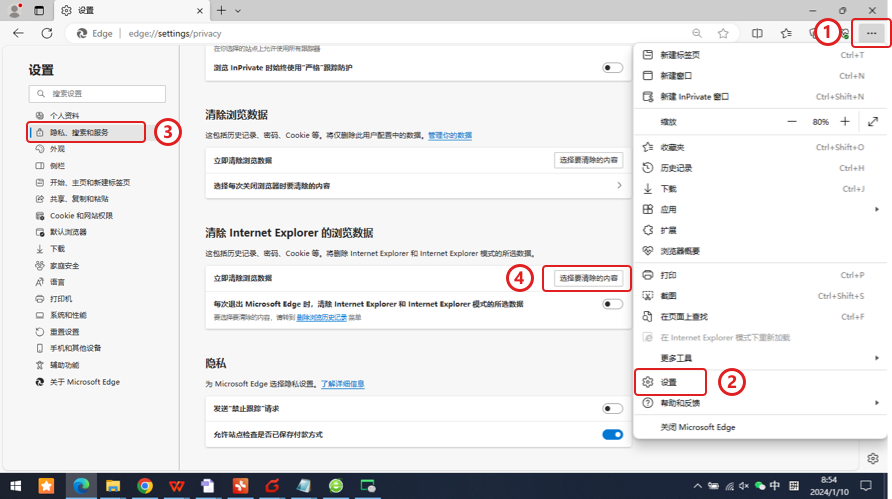The width and height of the screenshot is (892, 499).
Task: Click 选择要清除的内容 under Internet Explorer section
Action: coord(588,278)
